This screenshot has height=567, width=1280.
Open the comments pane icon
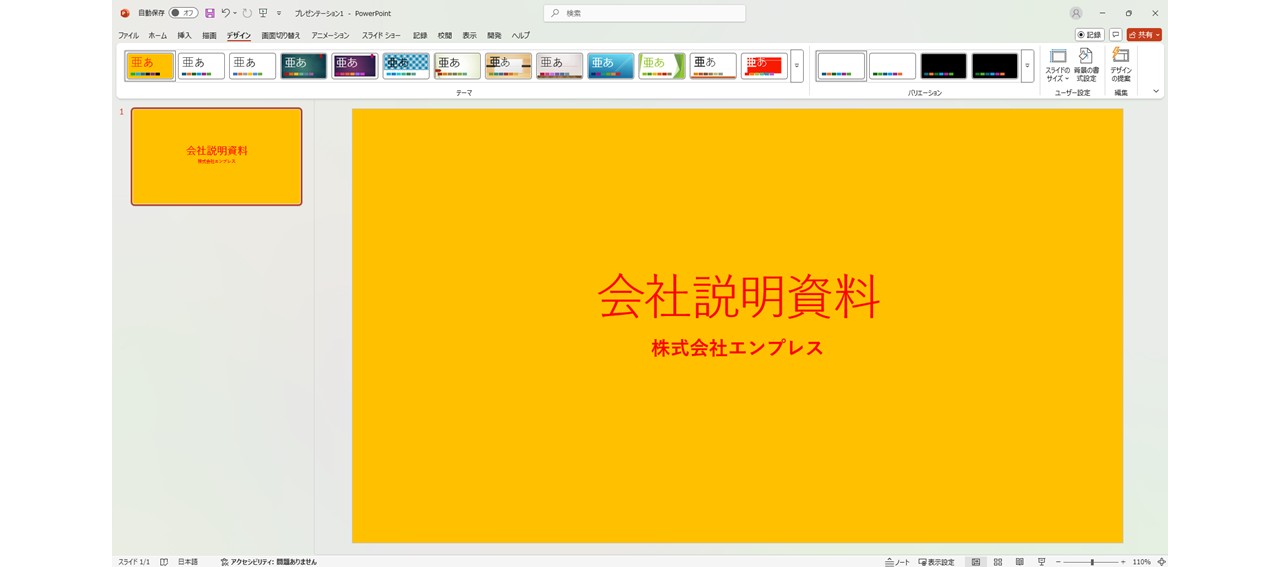point(1115,35)
